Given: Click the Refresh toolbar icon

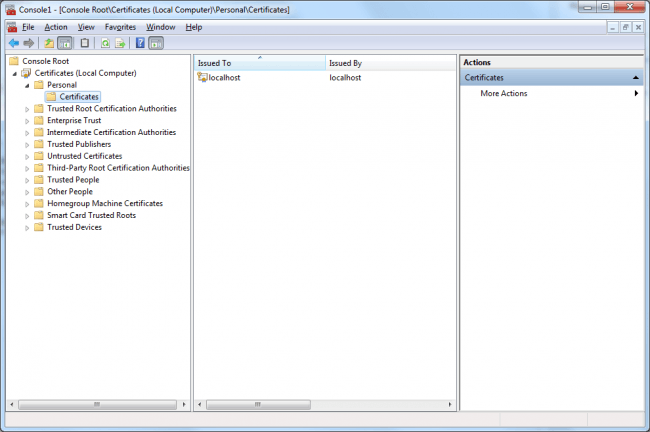Looking at the screenshot, I should 104,43.
